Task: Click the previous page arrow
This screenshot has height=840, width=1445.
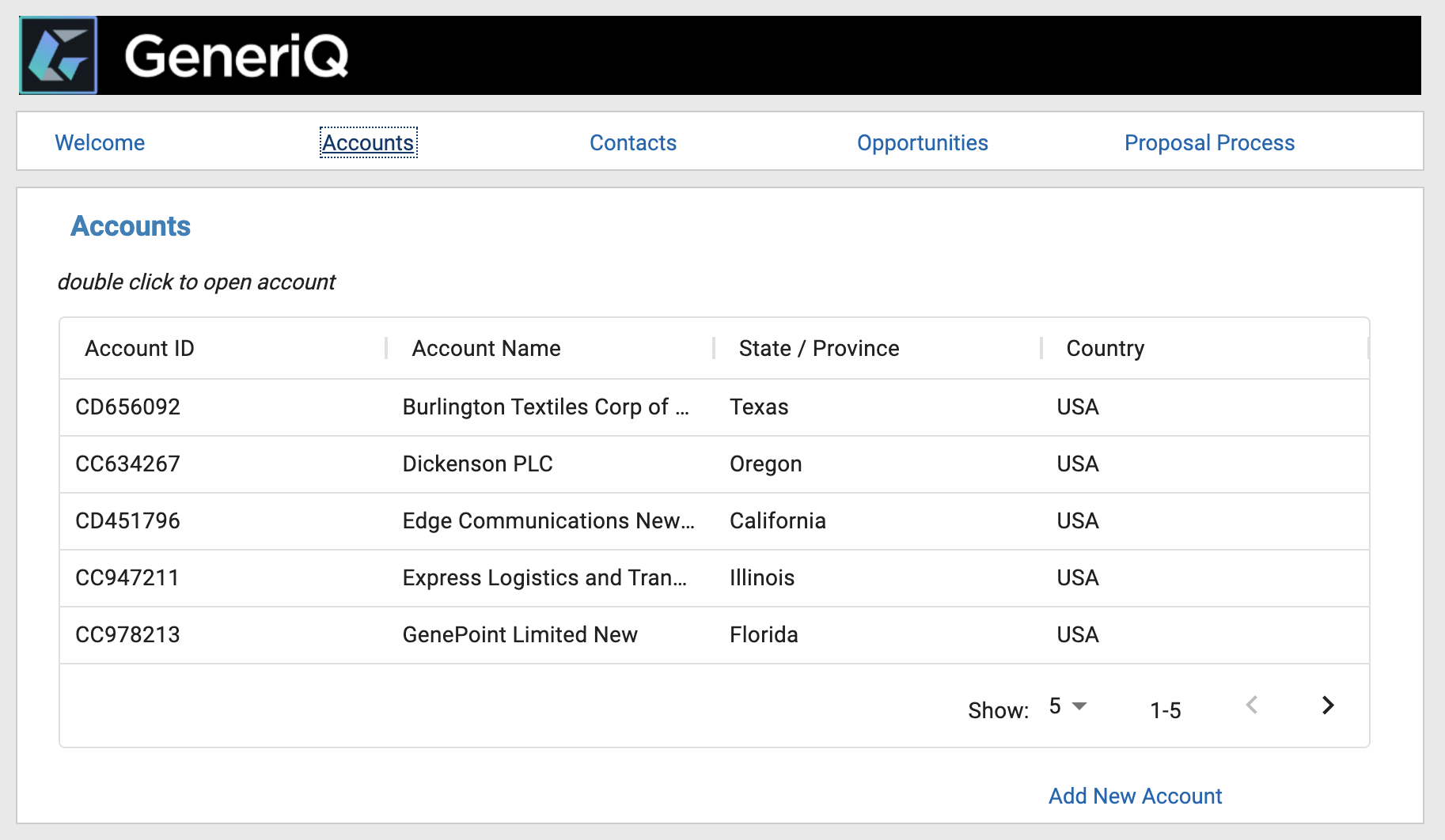Action: click(x=1252, y=705)
